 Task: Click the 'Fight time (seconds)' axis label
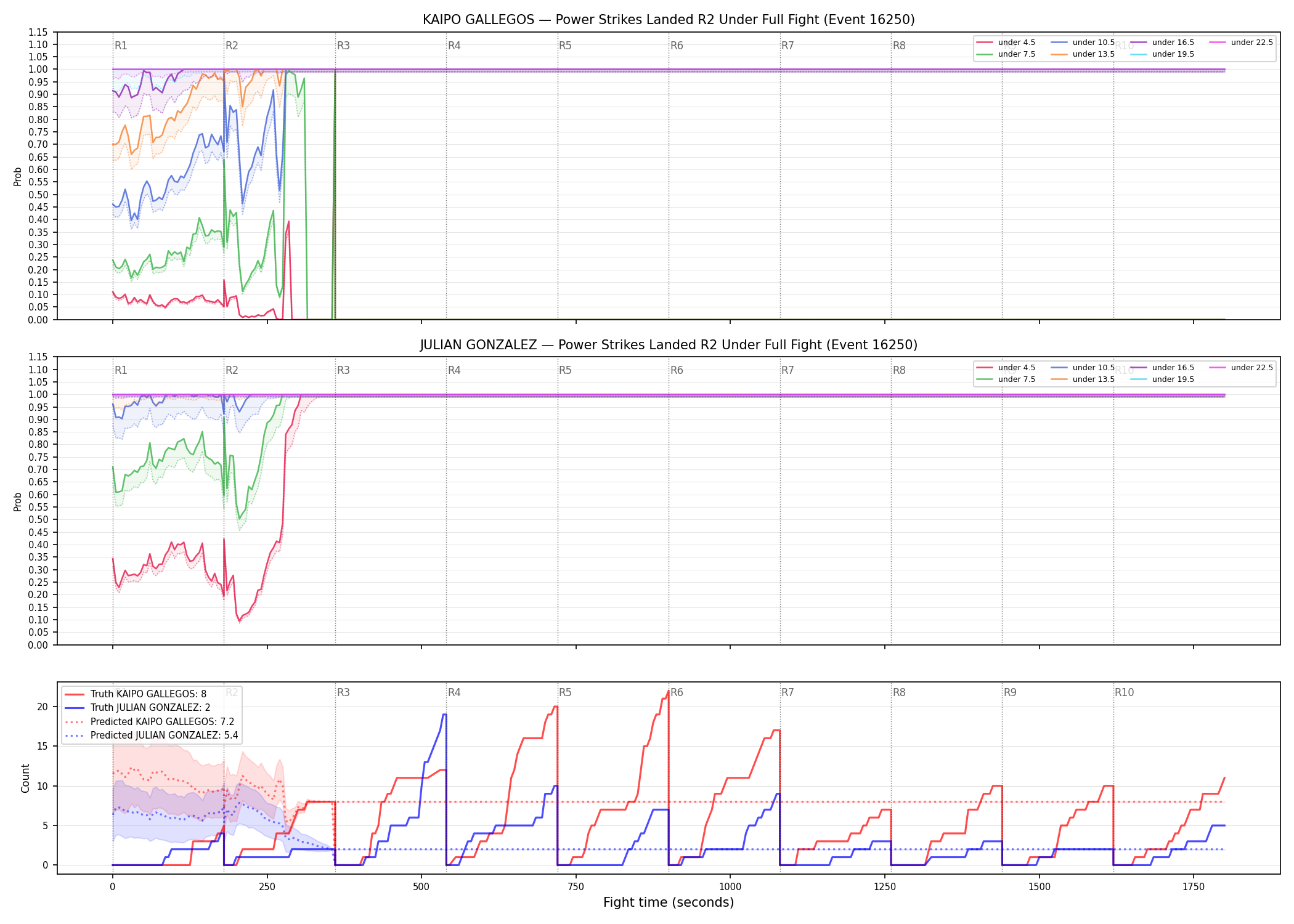click(669, 902)
